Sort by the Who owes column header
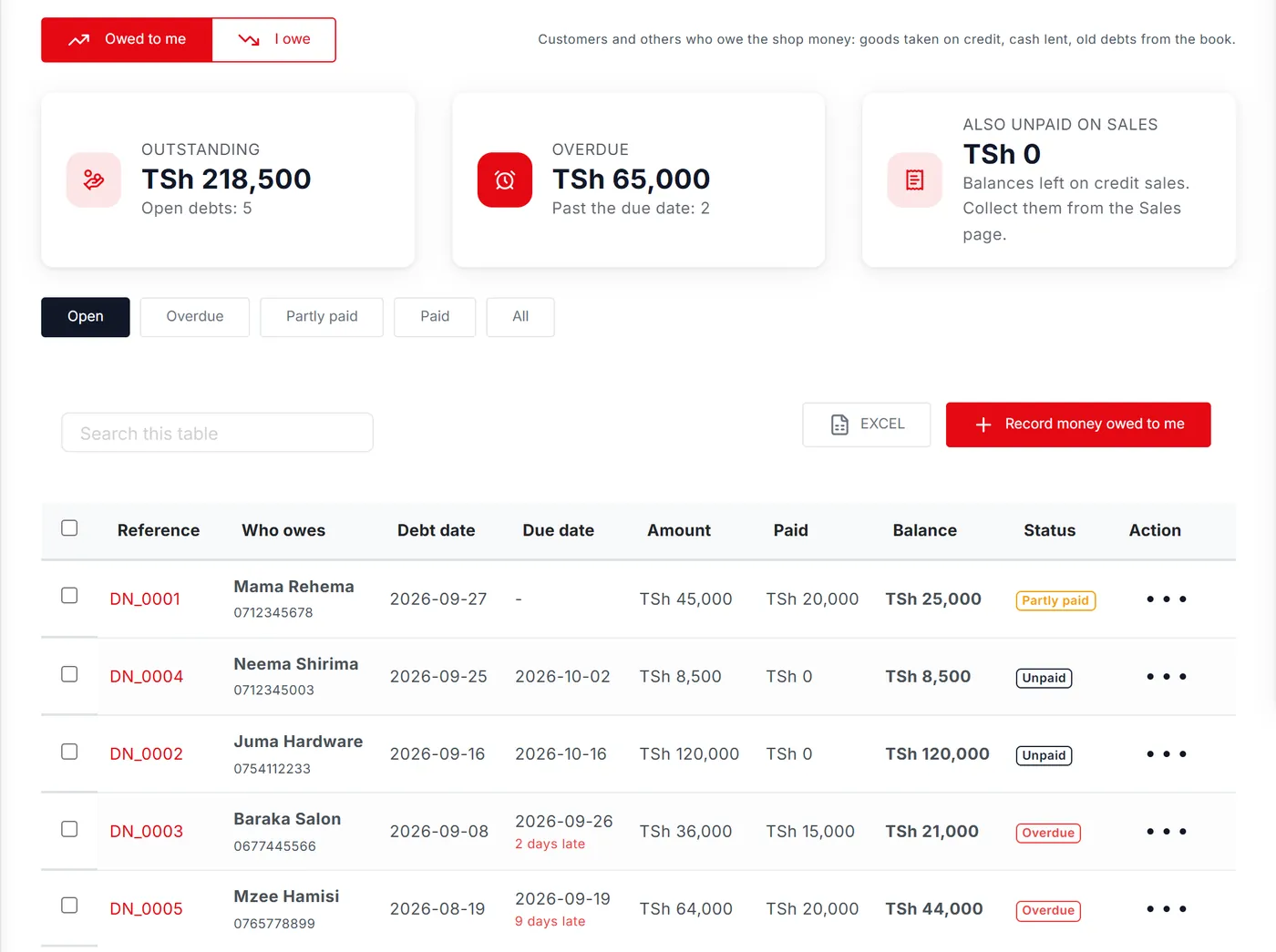1276x952 pixels. (283, 531)
